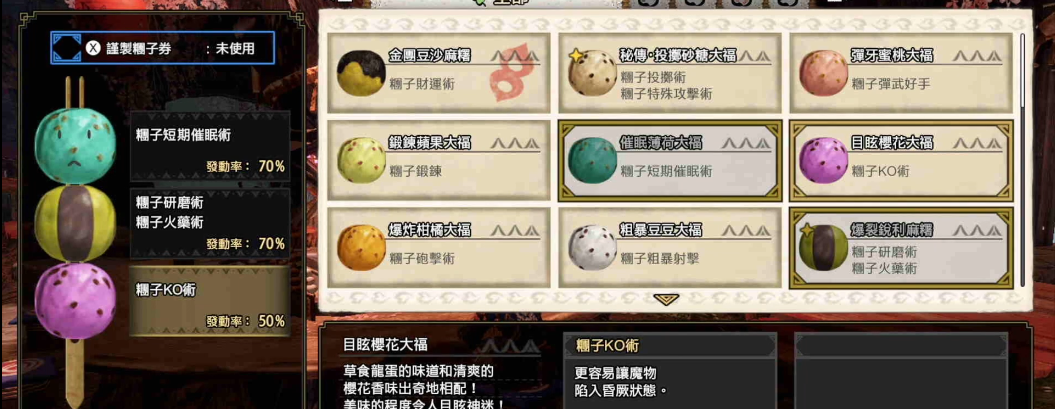Toggle the 謹製糰子券 未使用 option
1055x409 pixels.
(x=163, y=48)
